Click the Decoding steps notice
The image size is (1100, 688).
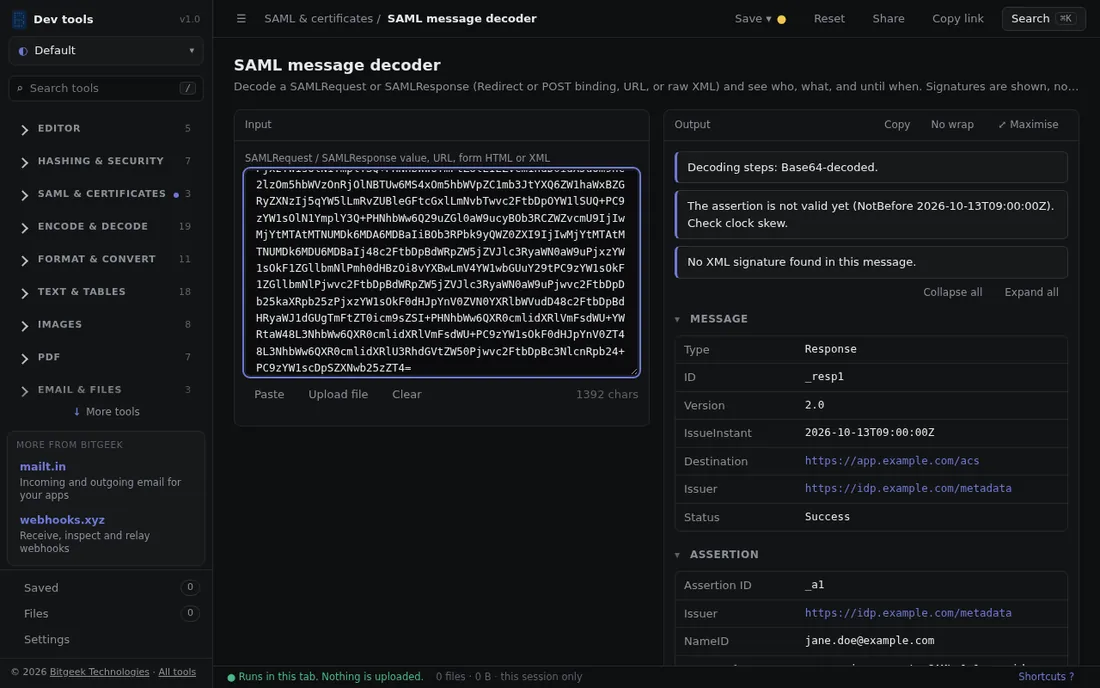tap(871, 168)
